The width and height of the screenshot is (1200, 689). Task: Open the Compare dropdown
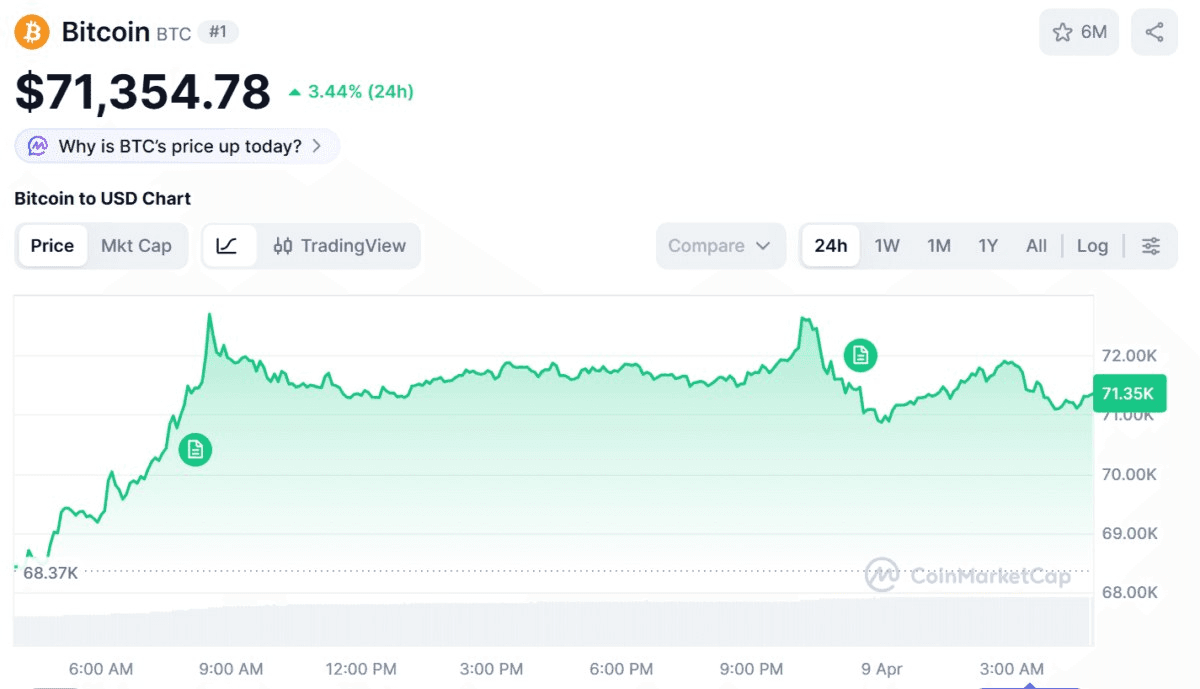pyautogui.click(x=719, y=246)
